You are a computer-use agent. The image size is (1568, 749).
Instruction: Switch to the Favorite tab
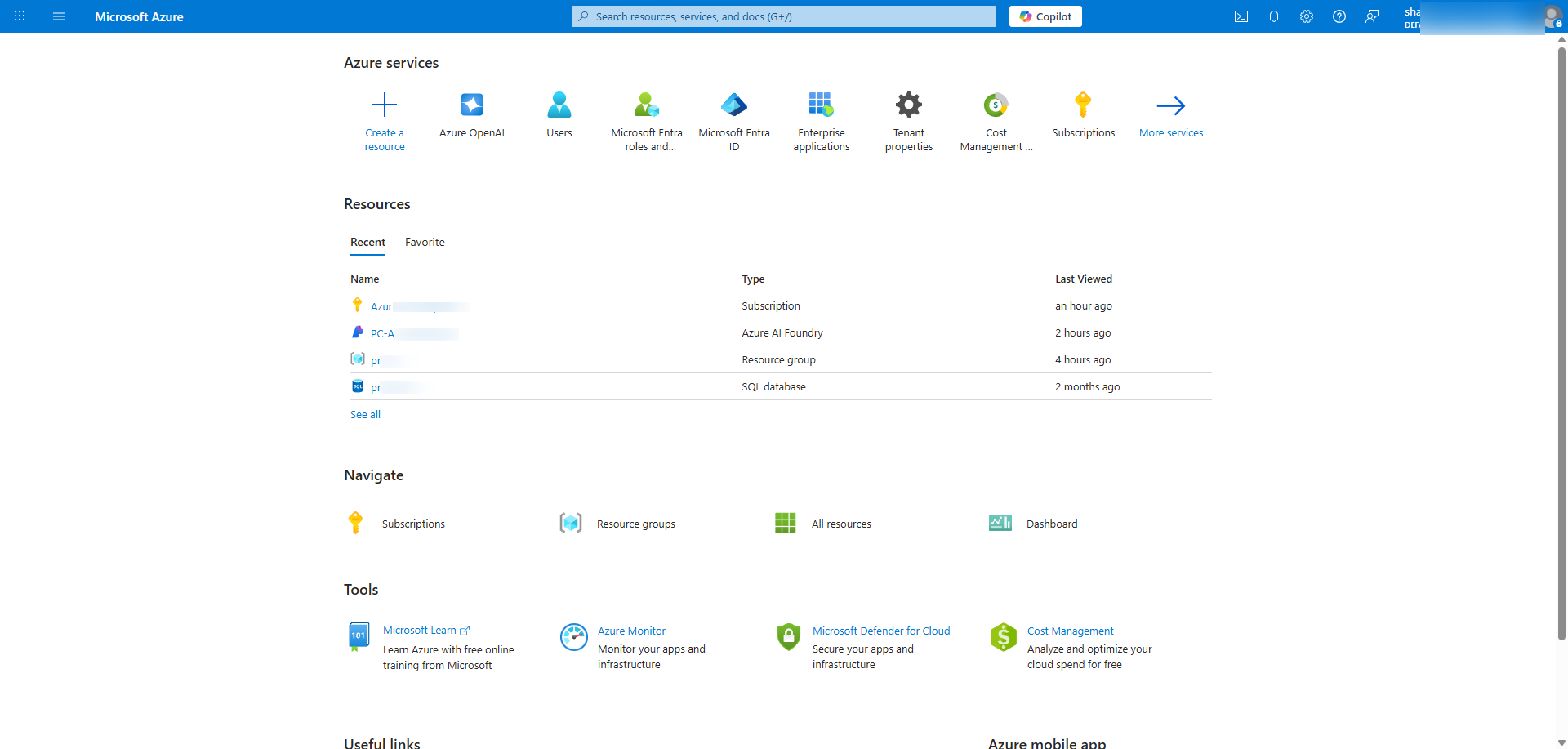(x=425, y=243)
